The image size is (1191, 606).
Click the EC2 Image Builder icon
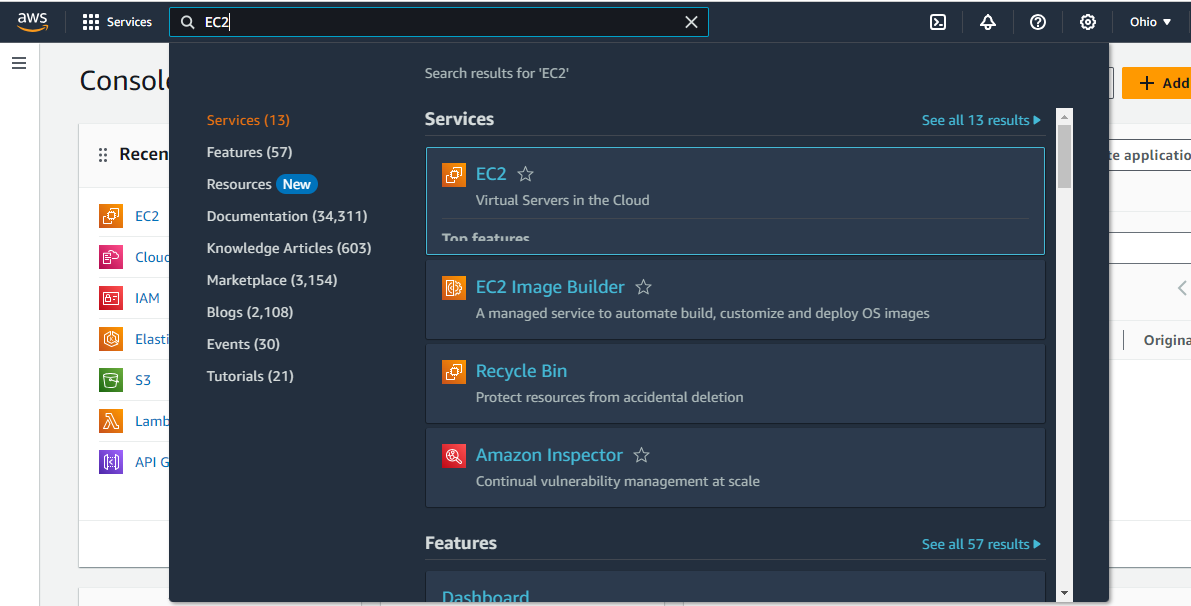click(454, 288)
